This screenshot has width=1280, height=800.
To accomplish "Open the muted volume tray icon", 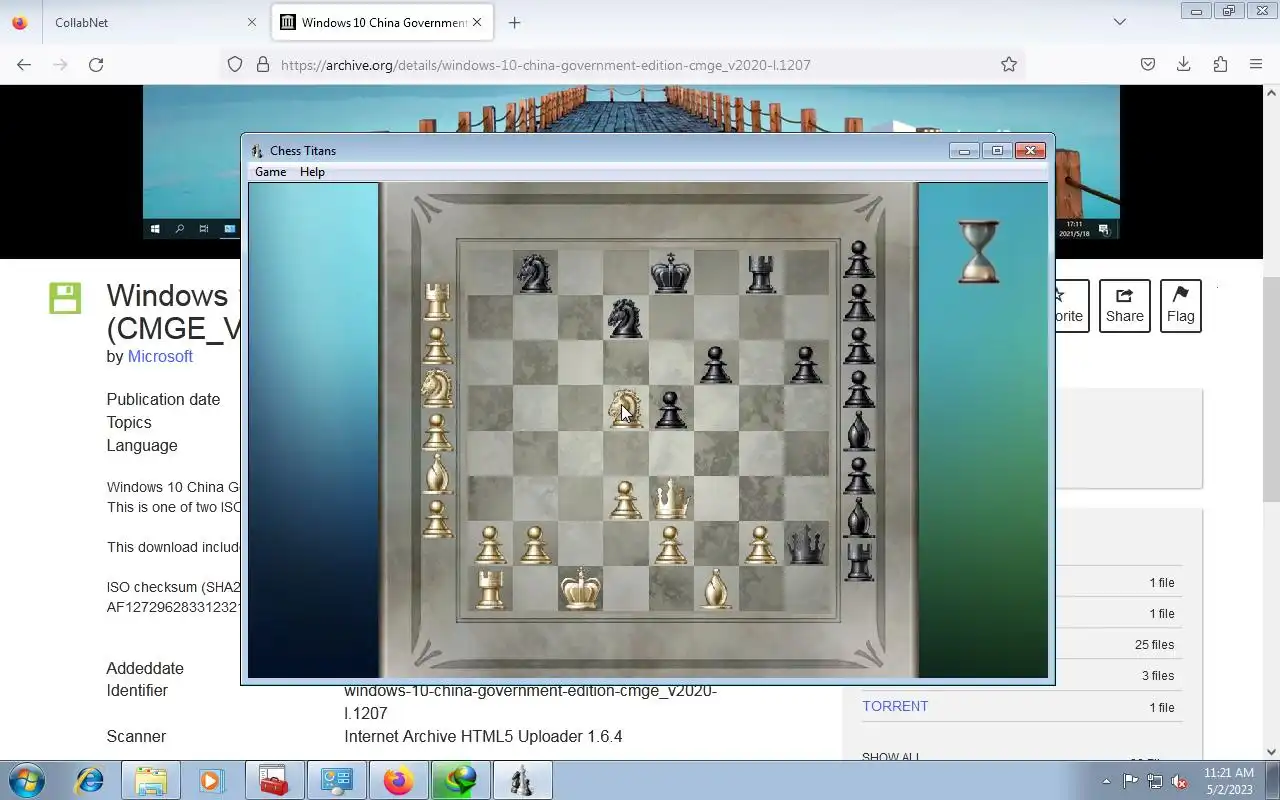I will click(1179, 781).
